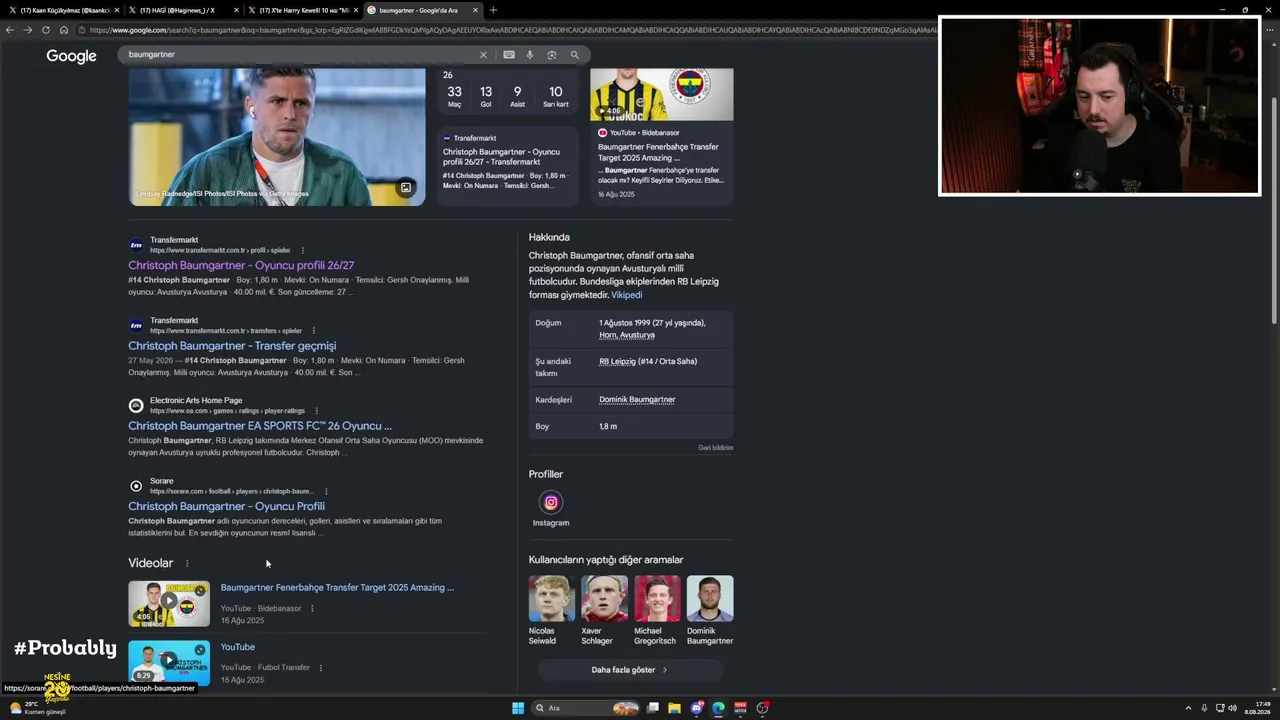Open more options for Sorare result

[x=326, y=491]
